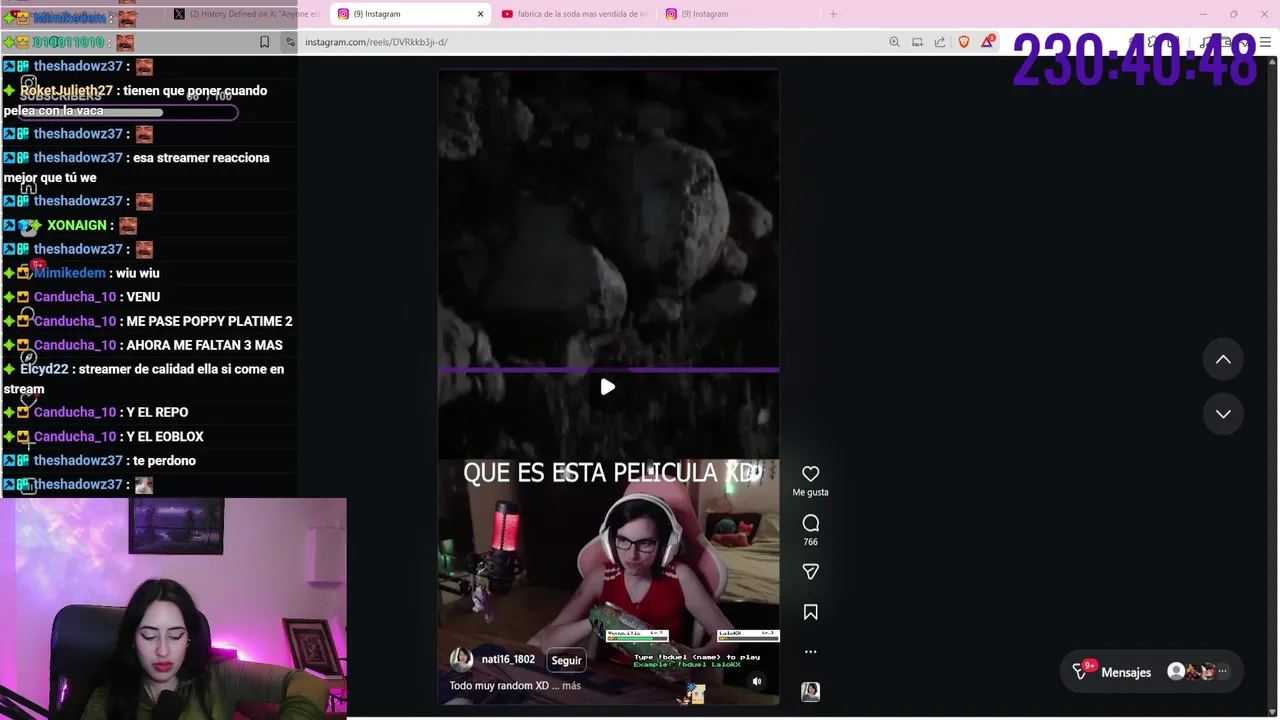The height and width of the screenshot is (720, 1280).
Task: Open Brave Rewards triangle icon
Action: pyautogui.click(x=988, y=41)
